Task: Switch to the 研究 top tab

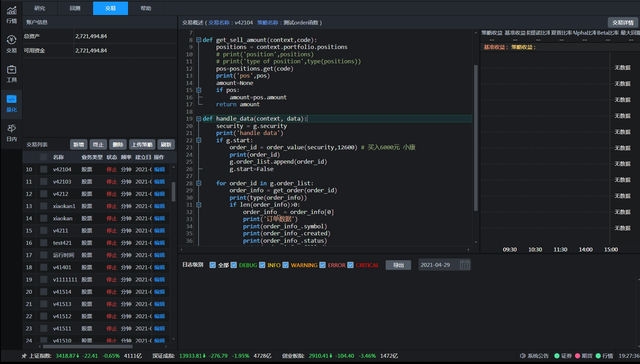Action: click(x=40, y=8)
